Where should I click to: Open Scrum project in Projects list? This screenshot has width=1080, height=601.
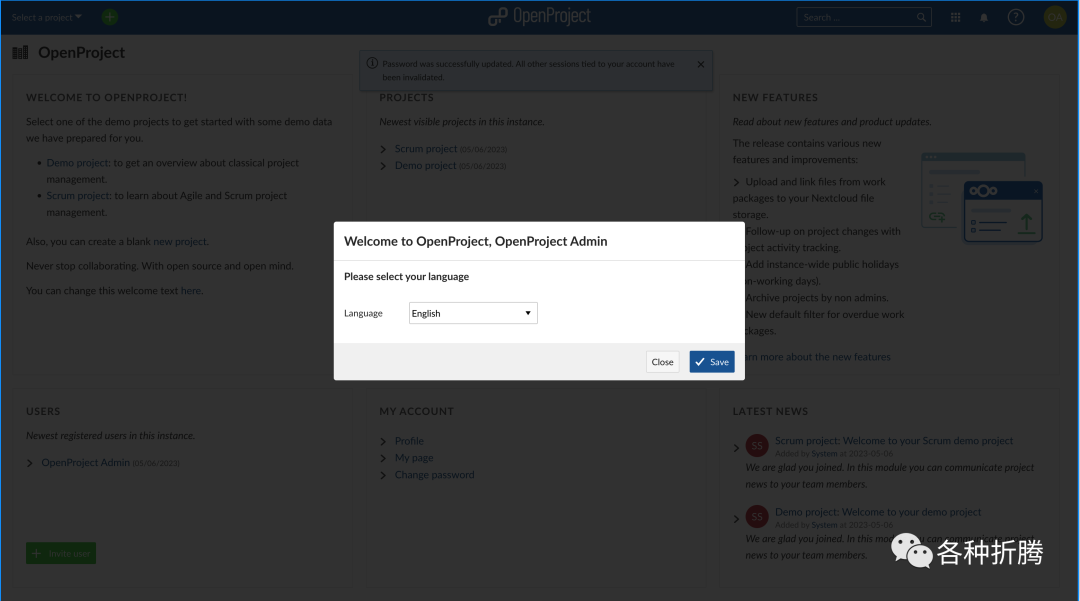pyautogui.click(x=426, y=149)
